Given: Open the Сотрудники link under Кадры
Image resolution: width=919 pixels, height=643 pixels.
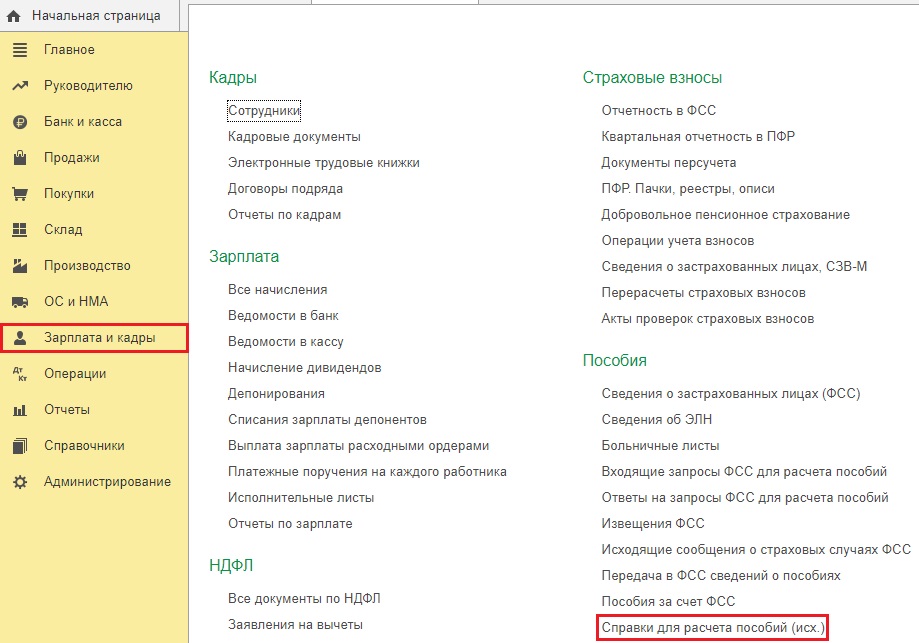Looking at the screenshot, I should coord(264,111).
